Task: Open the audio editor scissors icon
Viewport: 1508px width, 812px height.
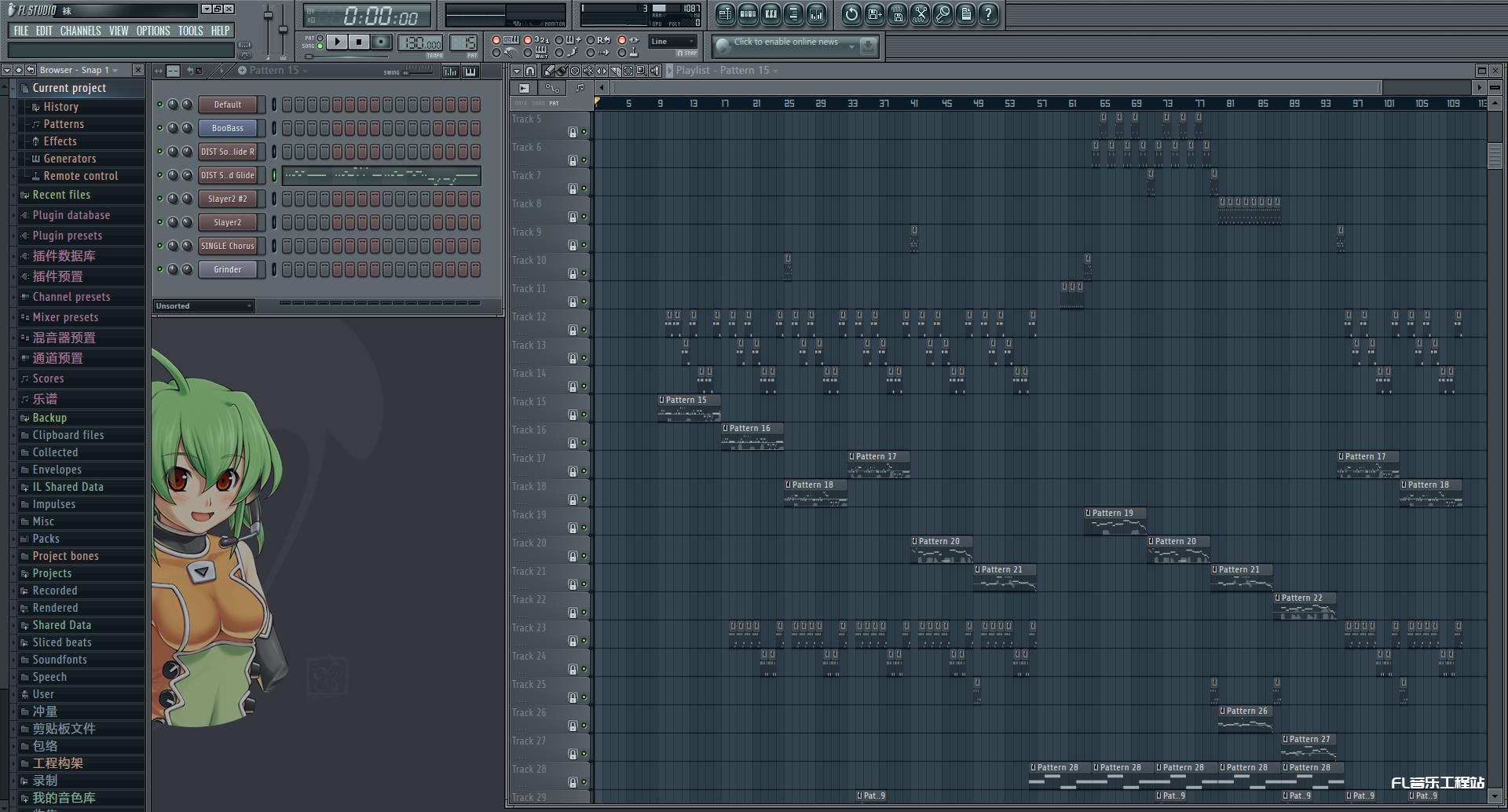Action: (920, 13)
